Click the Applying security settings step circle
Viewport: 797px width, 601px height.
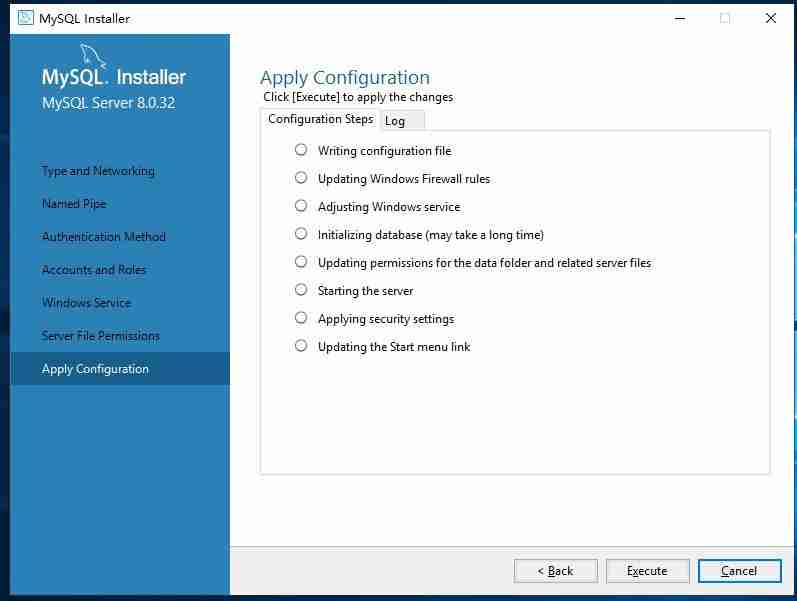click(301, 318)
